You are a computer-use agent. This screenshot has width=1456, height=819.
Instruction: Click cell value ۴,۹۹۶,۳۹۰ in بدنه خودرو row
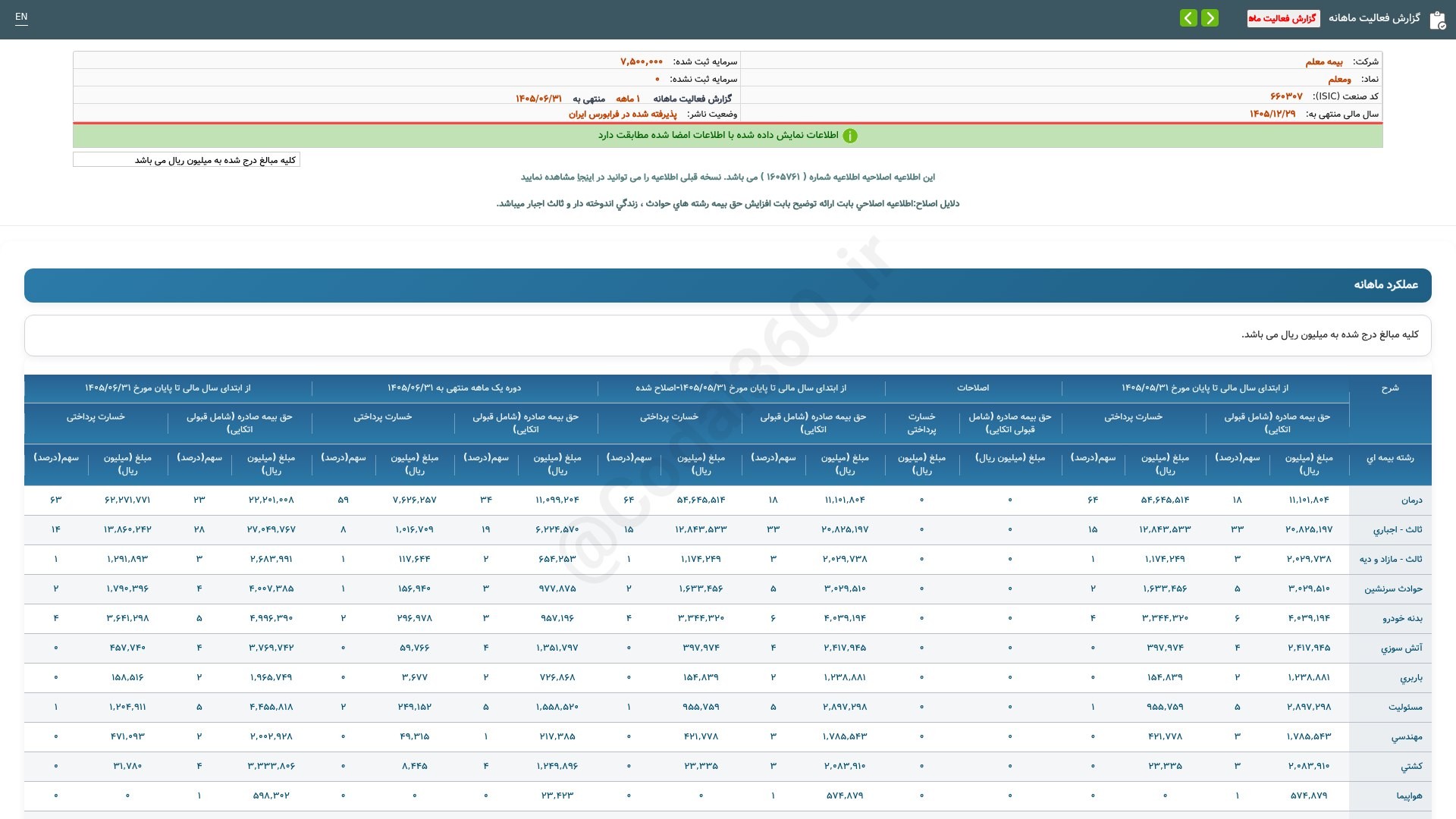pyautogui.click(x=271, y=619)
